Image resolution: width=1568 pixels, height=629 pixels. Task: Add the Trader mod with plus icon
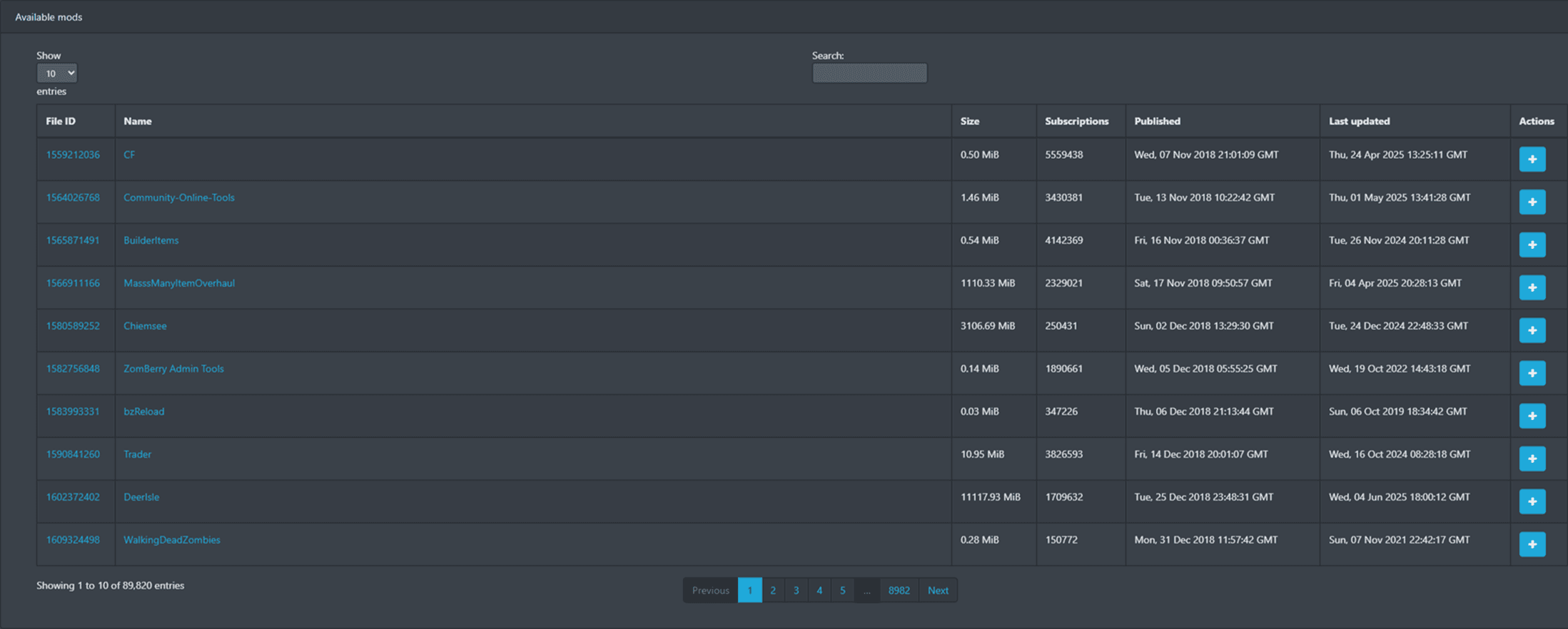(1532, 459)
